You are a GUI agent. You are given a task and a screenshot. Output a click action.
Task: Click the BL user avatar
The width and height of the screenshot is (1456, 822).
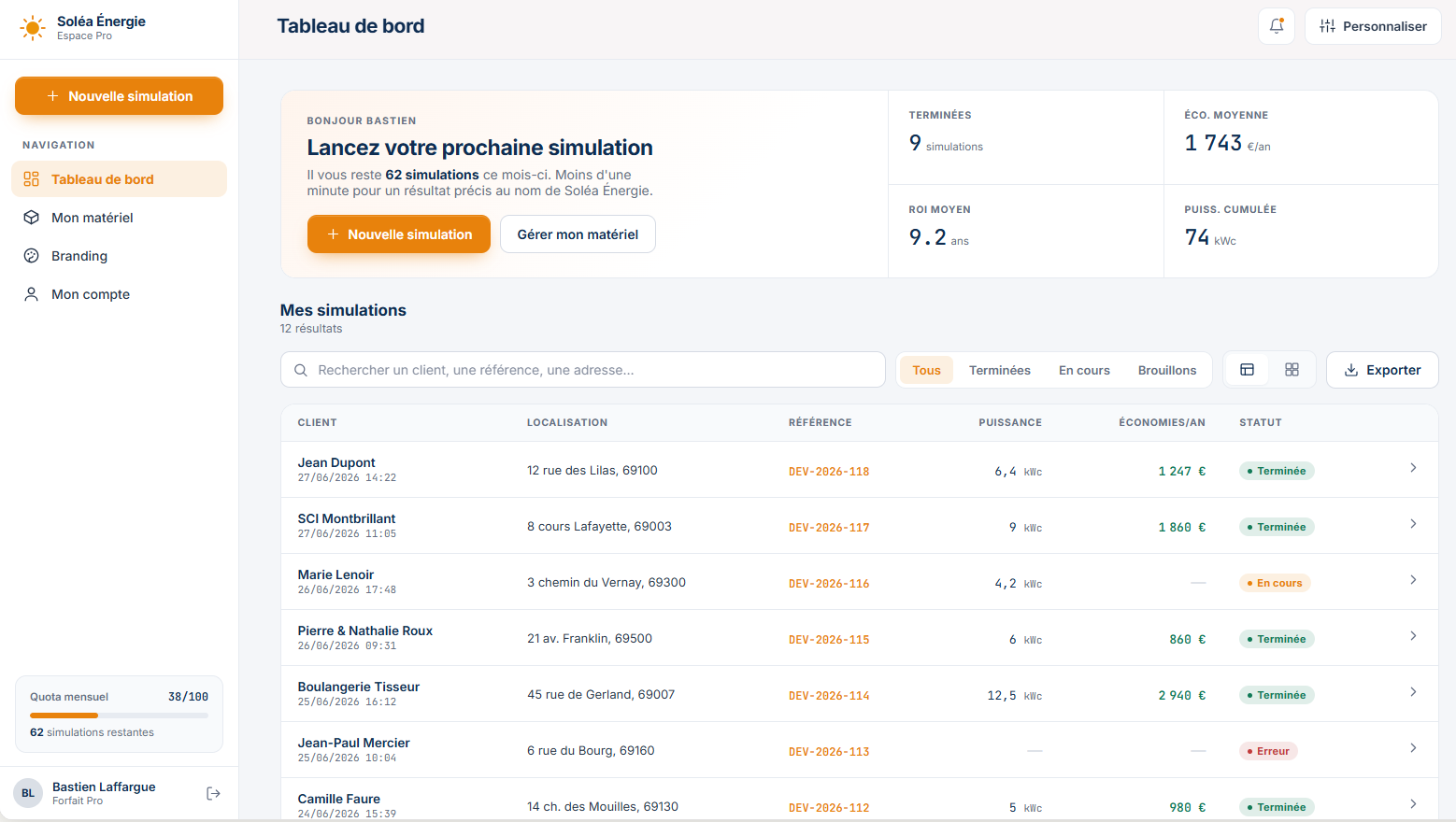28,793
